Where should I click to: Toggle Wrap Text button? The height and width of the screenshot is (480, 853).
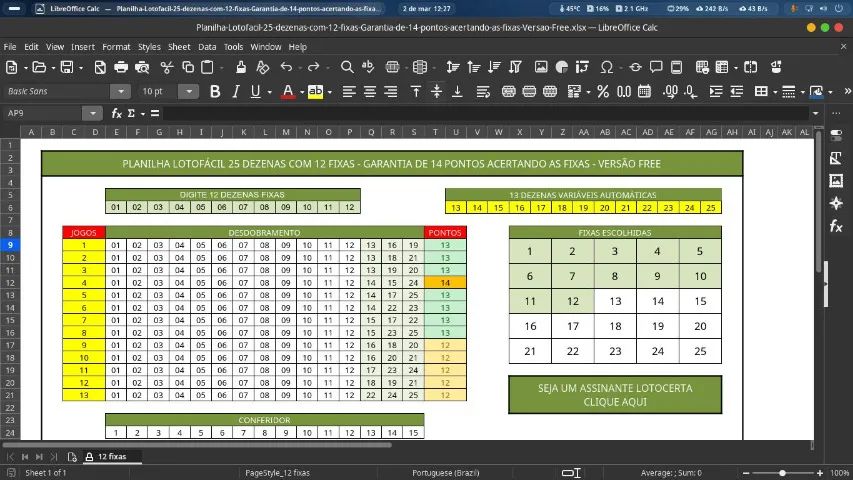tap(483, 91)
